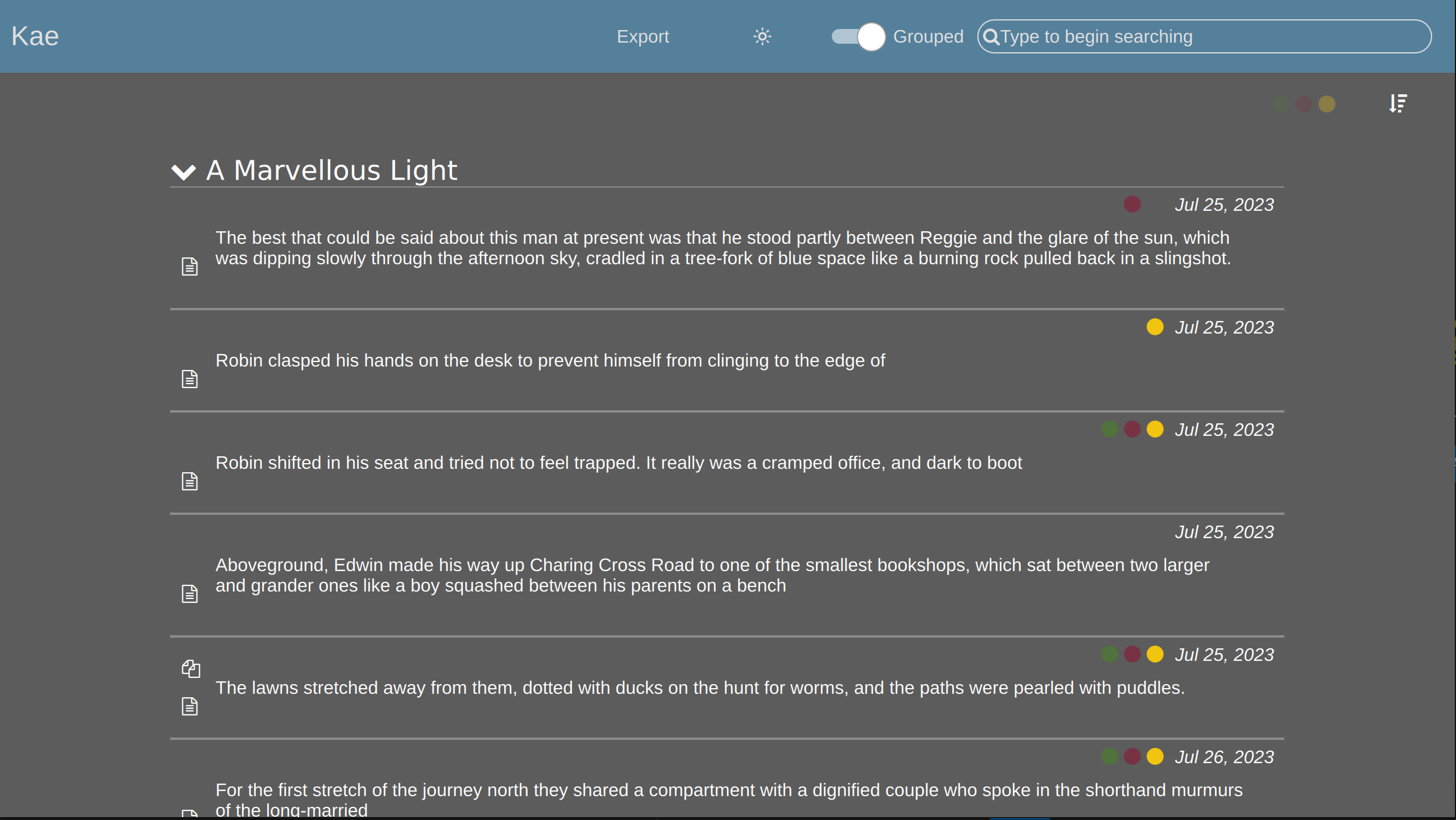Click note icon beside 'The best that could' highlight

click(x=189, y=266)
